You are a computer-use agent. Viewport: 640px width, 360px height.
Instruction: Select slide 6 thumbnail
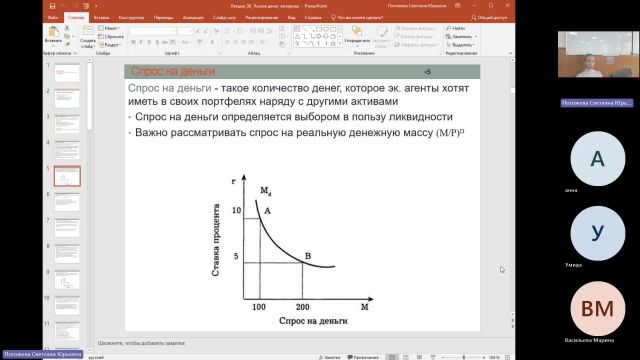coord(67,202)
